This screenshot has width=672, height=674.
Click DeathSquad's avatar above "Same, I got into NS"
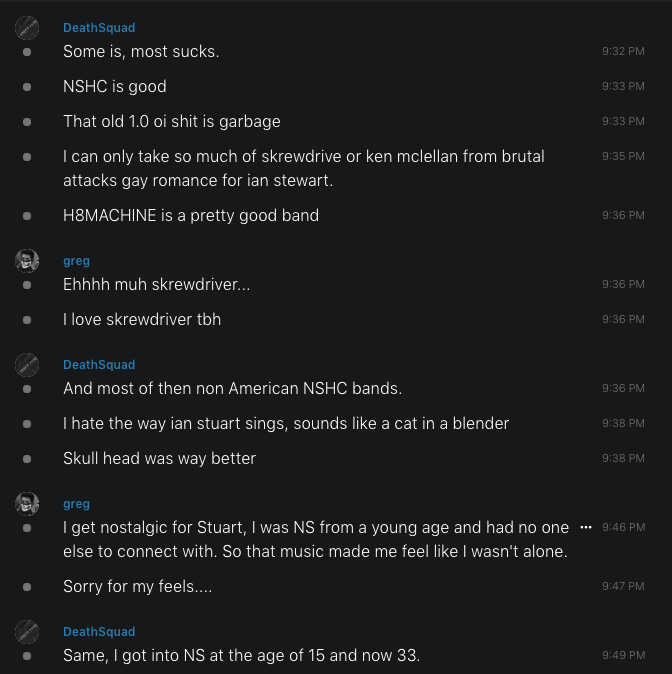[x=27, y=632]
